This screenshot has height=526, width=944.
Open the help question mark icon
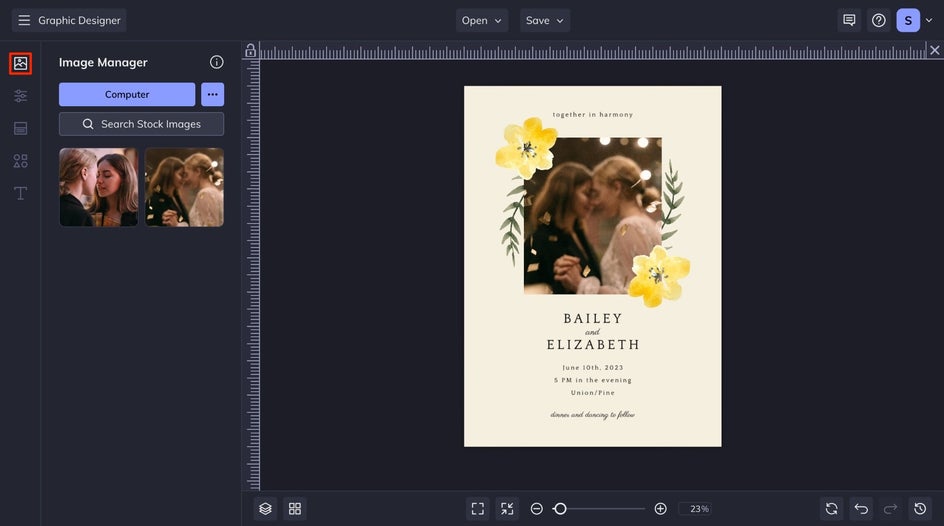click(879, 20)
